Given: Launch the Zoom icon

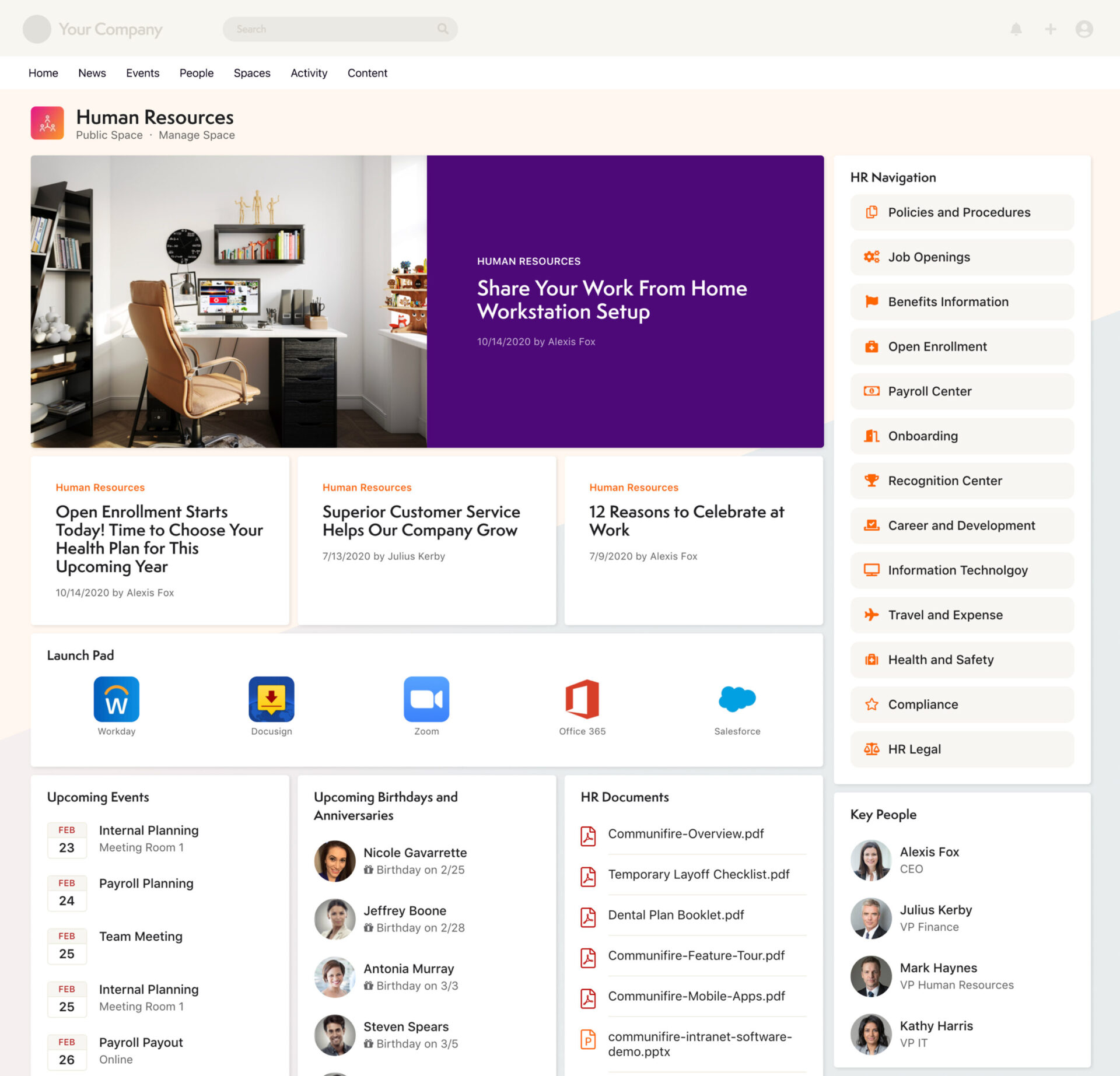Looking at the screenshot, I should pyautogui.click(x=426, y=699).
